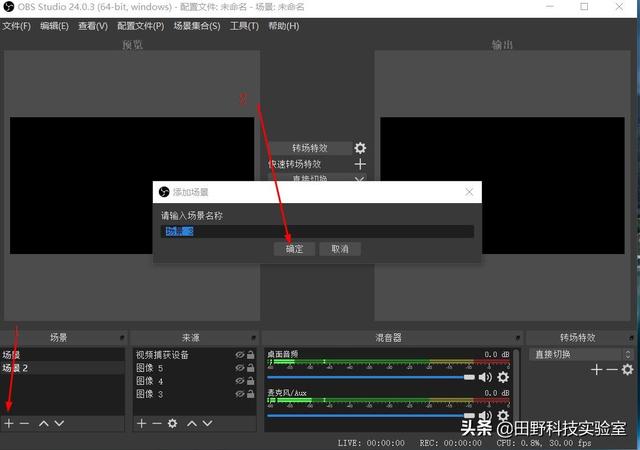640x450 pixels.
Task: Move the scene down in the 场景 list
Action: tap(59, 423)
